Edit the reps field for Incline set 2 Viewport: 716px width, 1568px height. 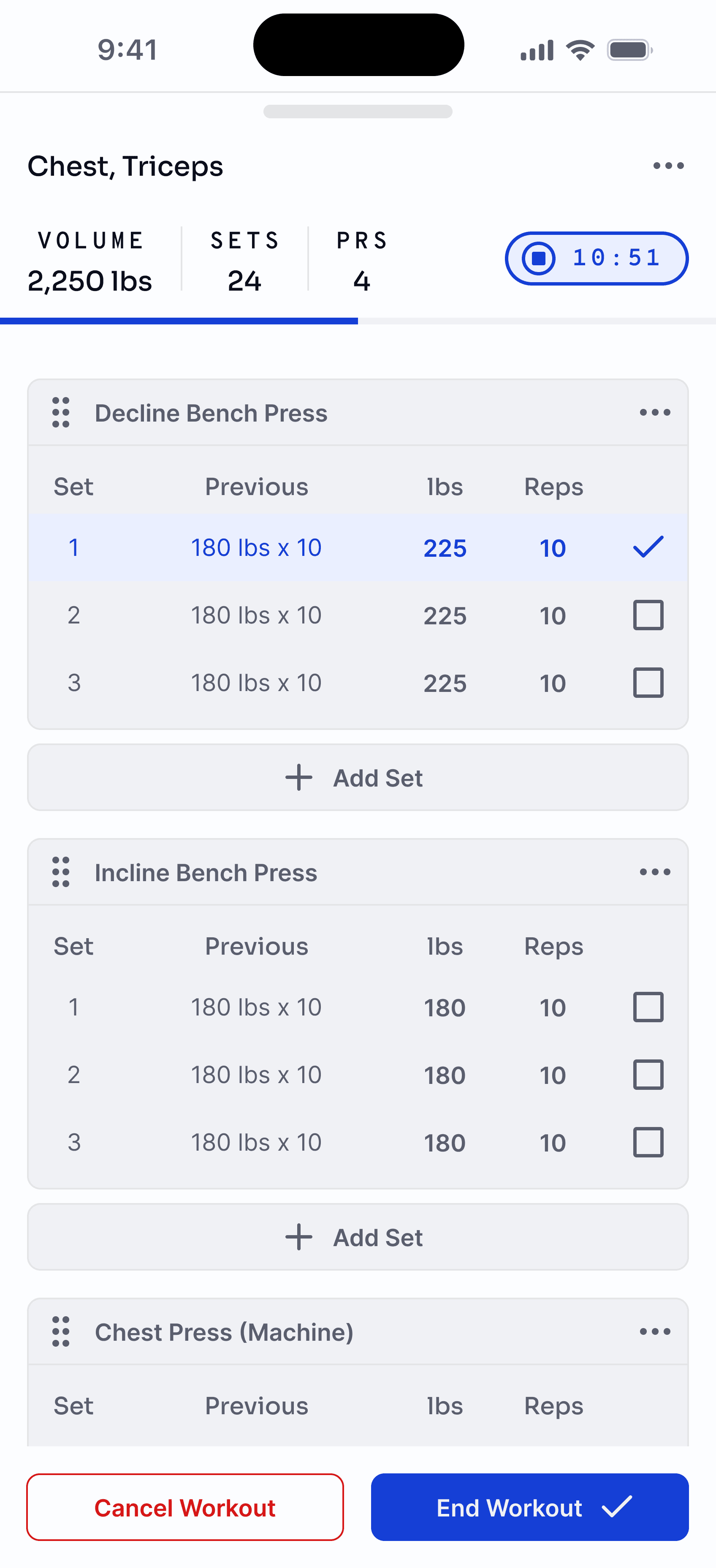click(x=552, y=1075)
